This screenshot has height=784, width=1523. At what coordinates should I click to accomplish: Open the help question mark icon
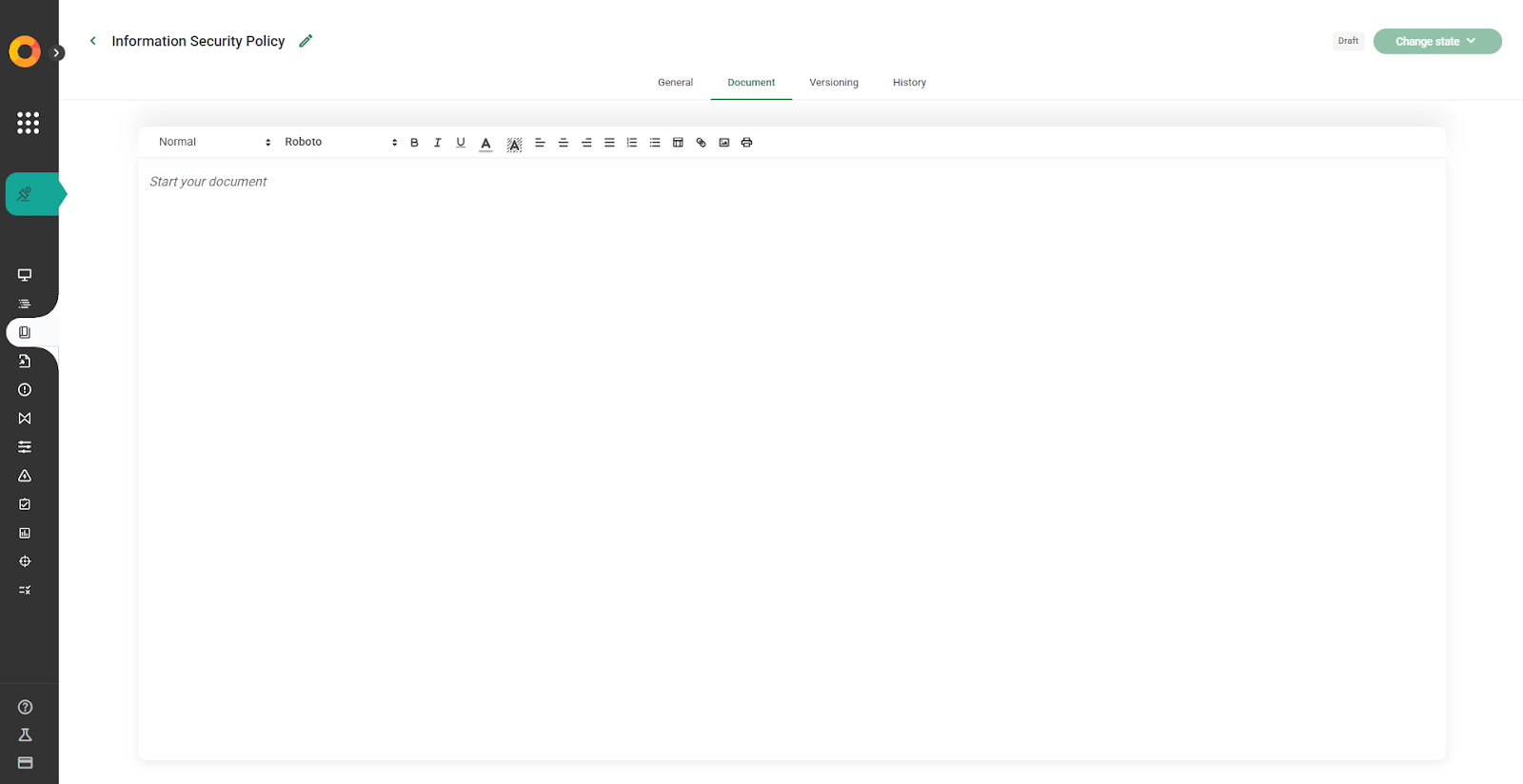coord(25,707)
